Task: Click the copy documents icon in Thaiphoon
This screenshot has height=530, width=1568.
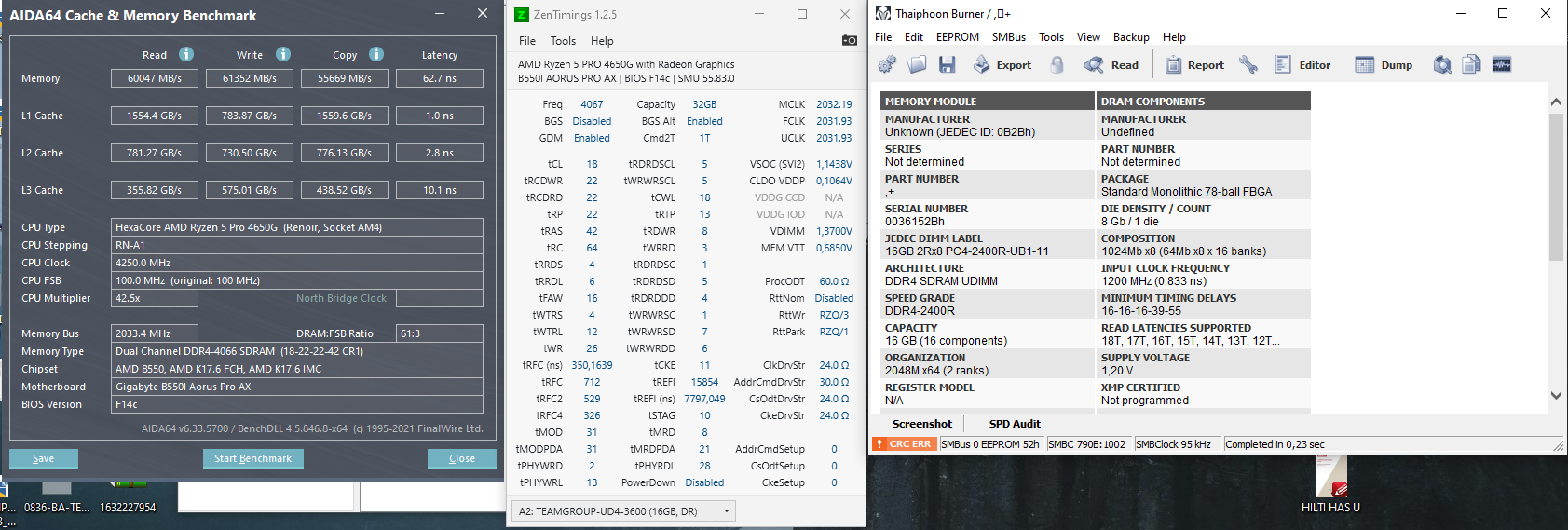Action: [1472, 64]
